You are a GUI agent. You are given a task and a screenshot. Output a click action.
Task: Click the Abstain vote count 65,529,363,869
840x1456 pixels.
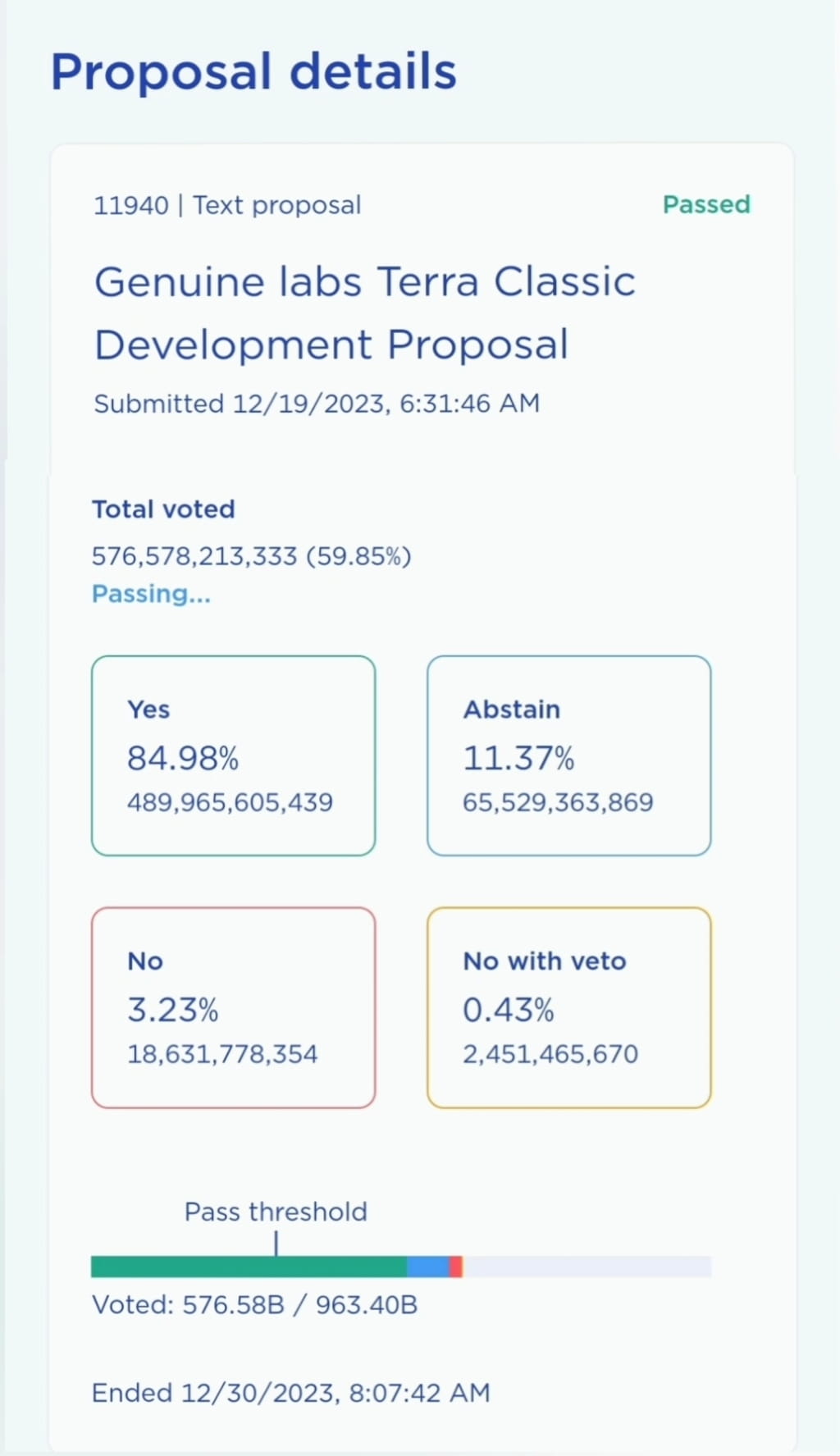pos(558,803)
